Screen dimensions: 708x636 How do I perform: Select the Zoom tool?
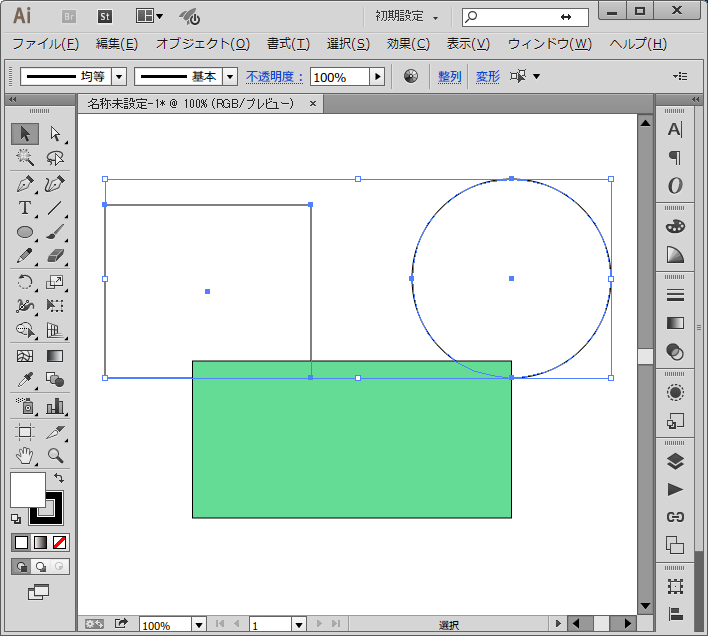click(x=55, y=456)
